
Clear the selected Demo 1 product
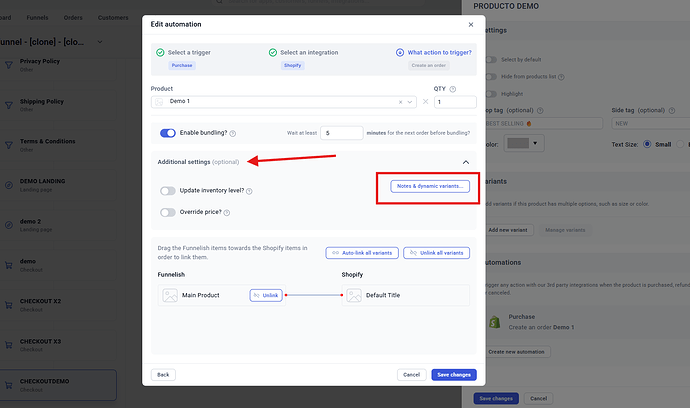pyautogui.click(x=402, y=102)
